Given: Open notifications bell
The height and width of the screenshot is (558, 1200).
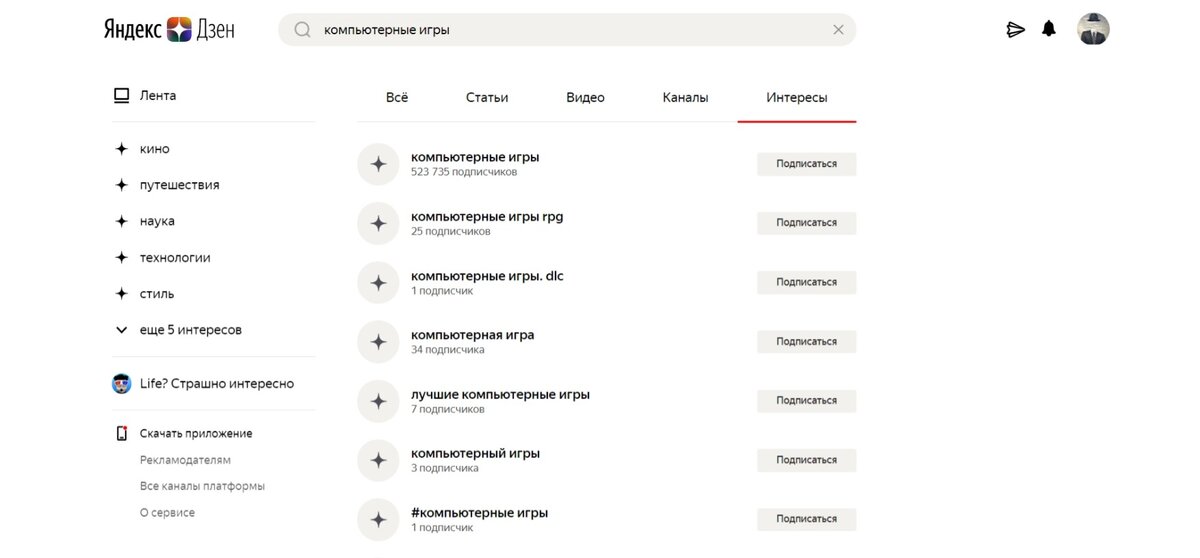Looking at the screenshot, I should [1048, 29].
